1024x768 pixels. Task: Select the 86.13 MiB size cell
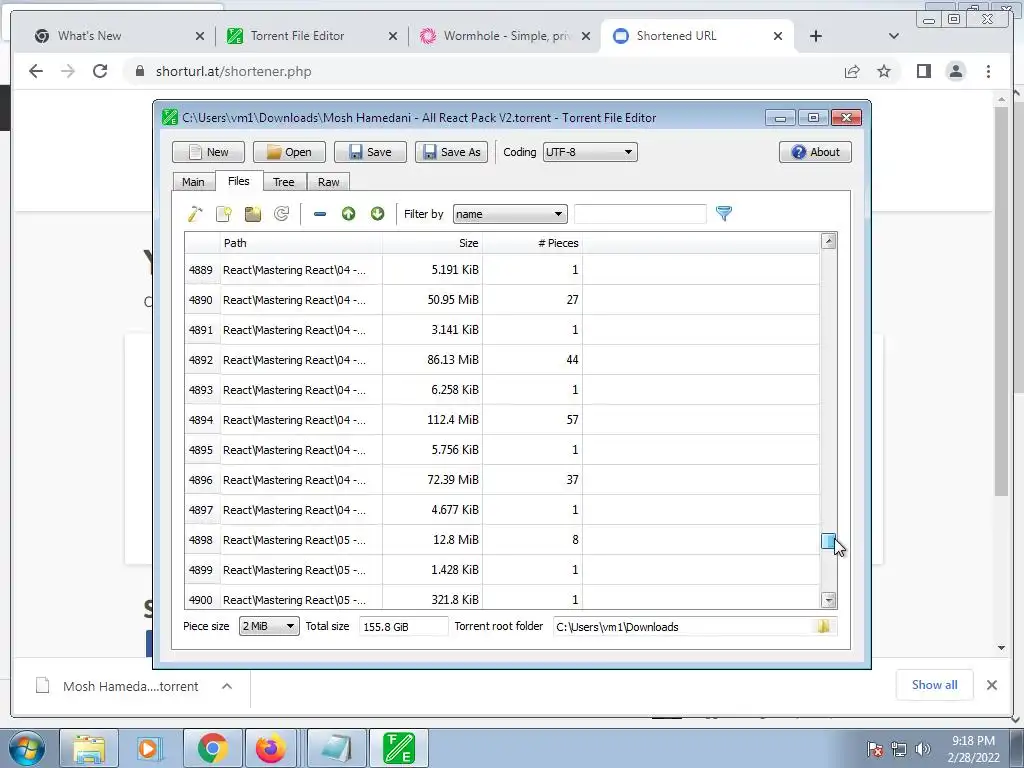tap(432, 360)
